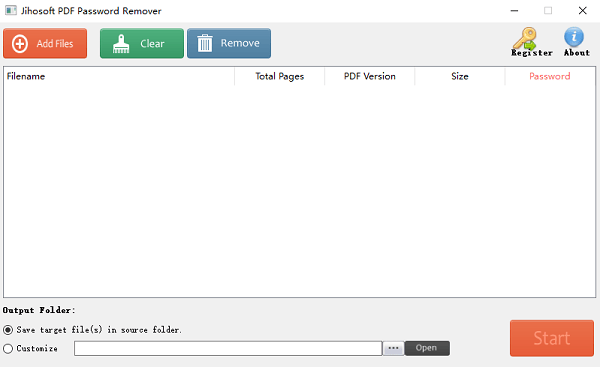Viewport: 600px width, 367px height.
Task: Minimize the Jihosoft PDF Password Remover window
Action: (514, 11)
